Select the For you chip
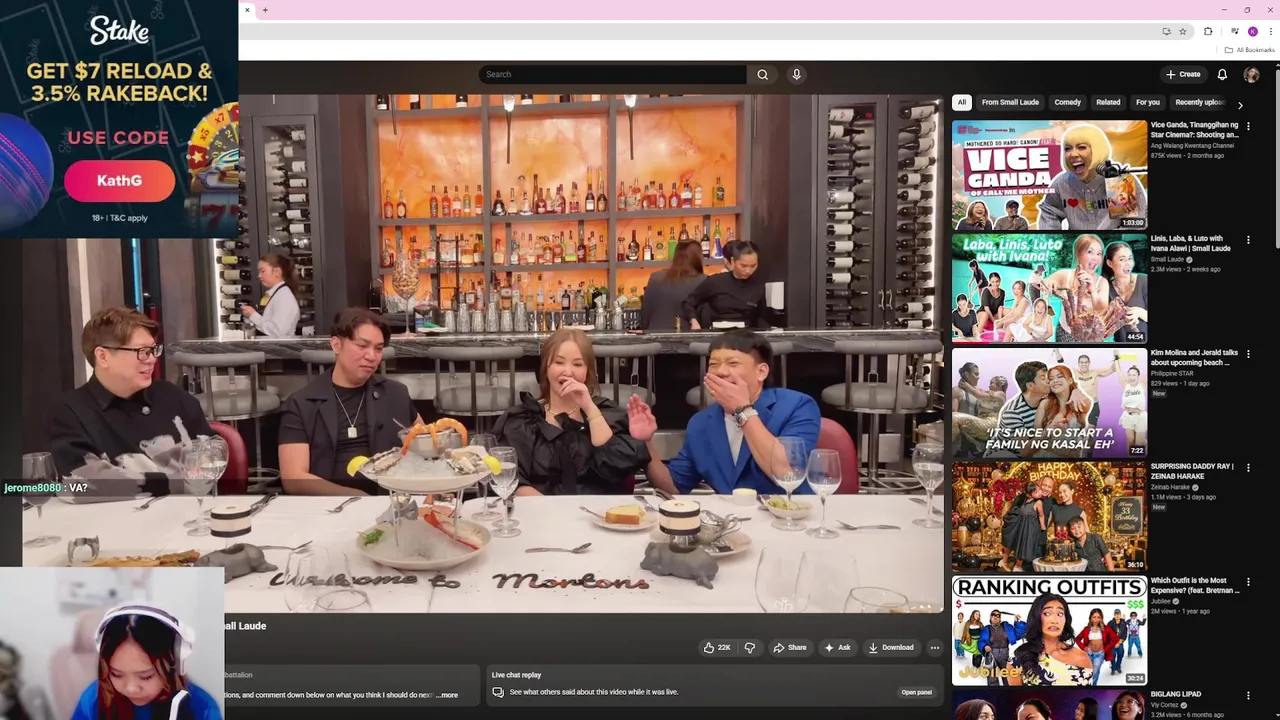The image size is (1280, 720). (1148, 102)
